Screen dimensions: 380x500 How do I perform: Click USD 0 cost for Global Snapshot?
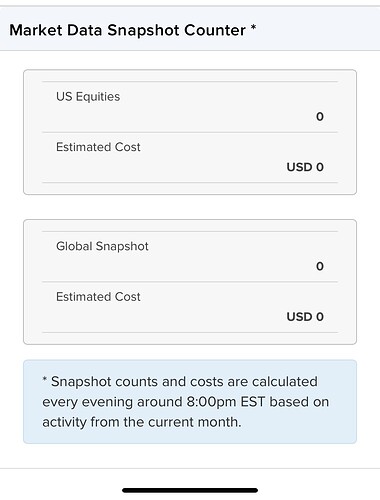point(305,317)
